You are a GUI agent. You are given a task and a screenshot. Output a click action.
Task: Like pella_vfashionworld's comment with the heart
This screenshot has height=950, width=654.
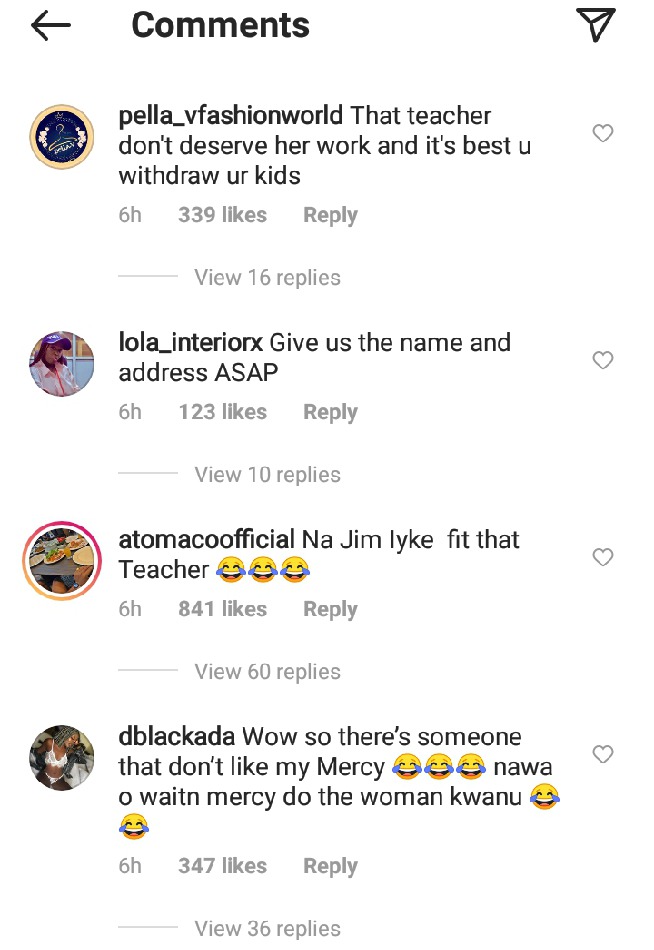tap(602, 133)
